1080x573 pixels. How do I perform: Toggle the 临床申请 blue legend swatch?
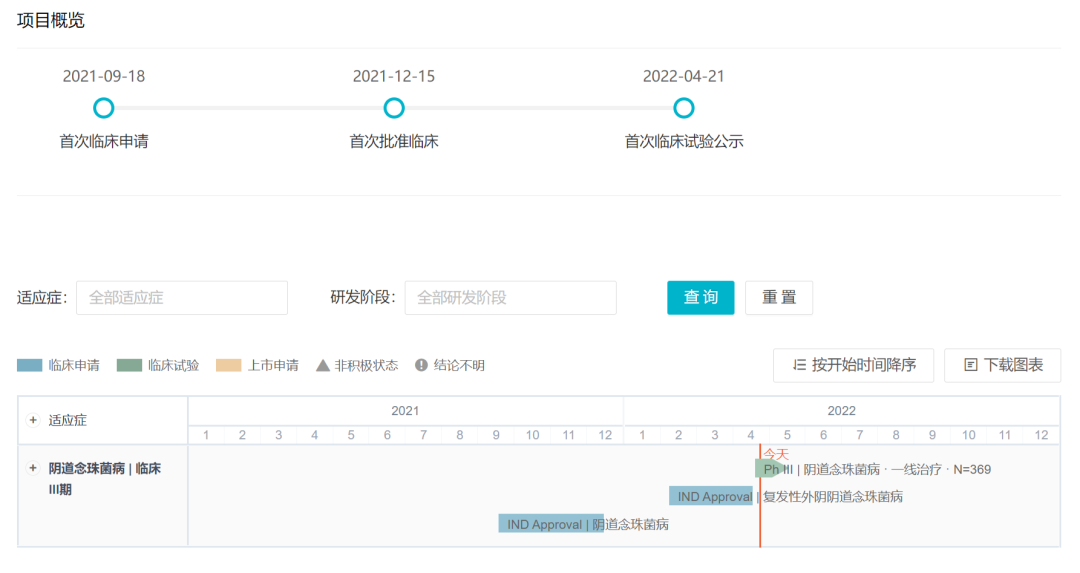(x=30, y=366)
